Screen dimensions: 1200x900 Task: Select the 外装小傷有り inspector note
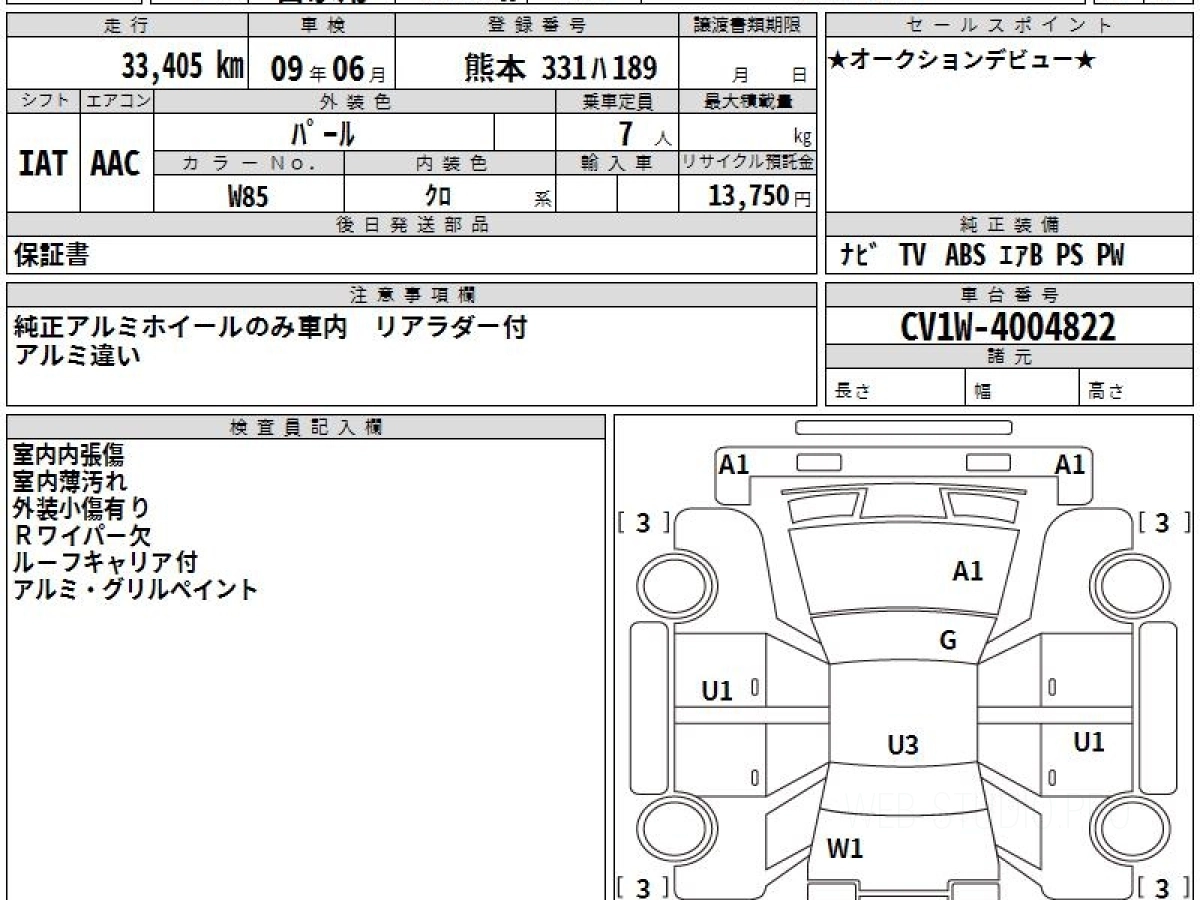[82, 509]
